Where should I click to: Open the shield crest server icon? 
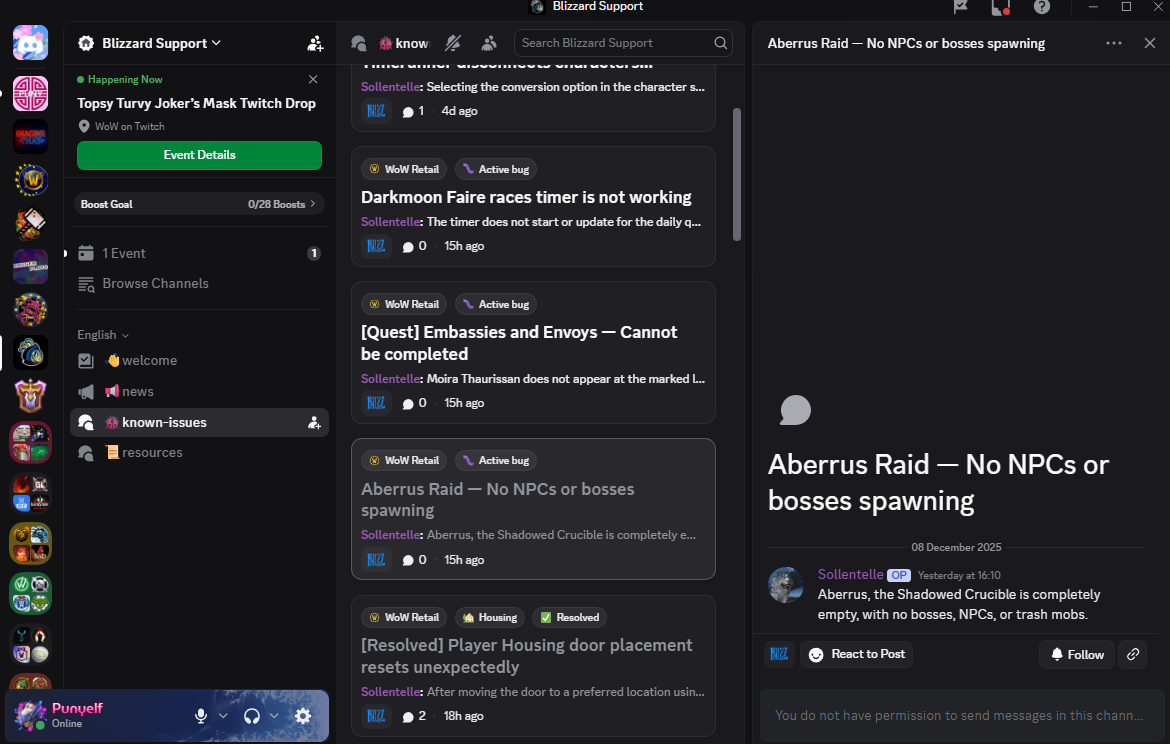31,396
